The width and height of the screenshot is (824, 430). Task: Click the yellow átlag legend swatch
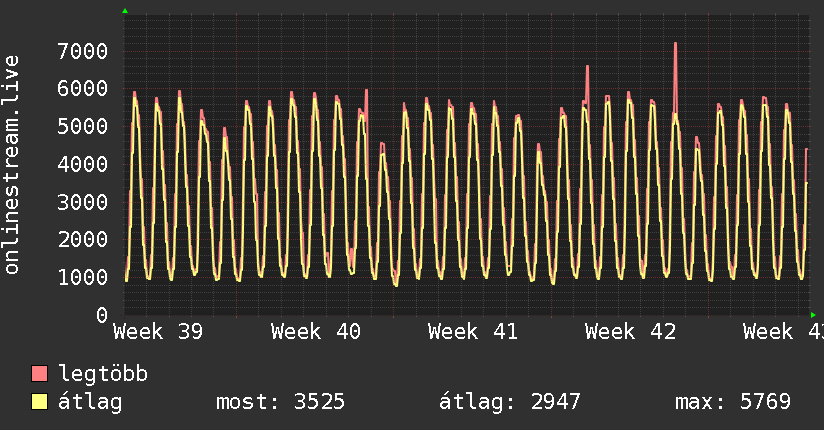[x=39, y=402]
